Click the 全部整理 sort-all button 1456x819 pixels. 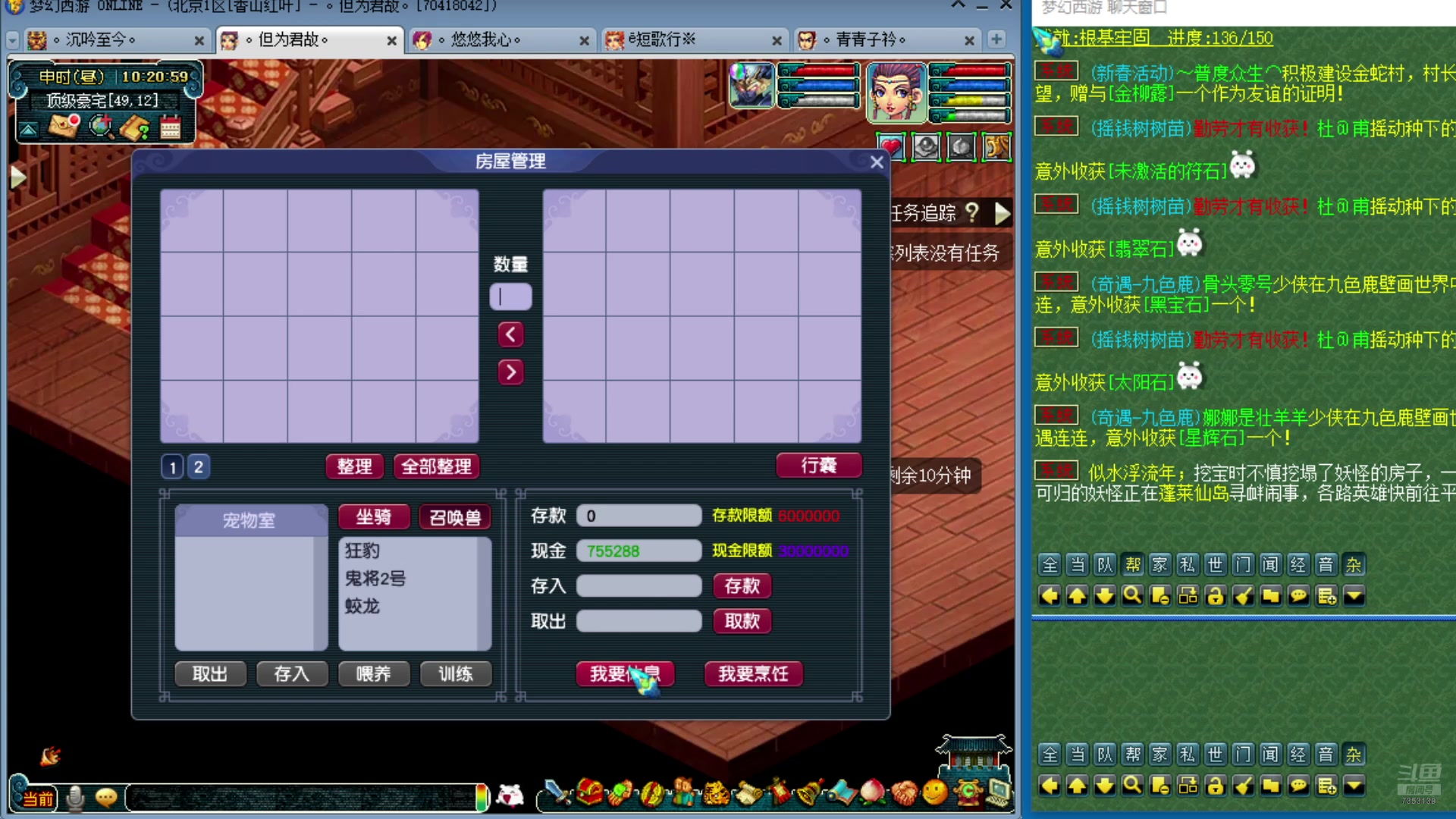pyautogui.click(x=436, y=466)
